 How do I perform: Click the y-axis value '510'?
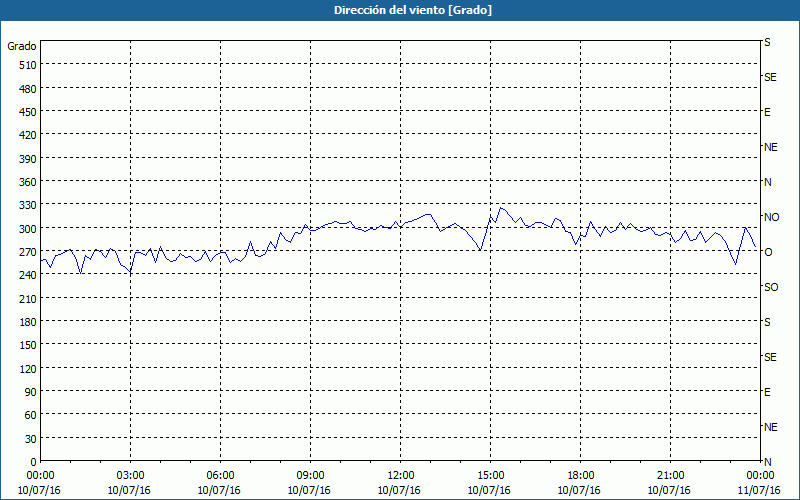pyautogui.click(x=28, y=65)
